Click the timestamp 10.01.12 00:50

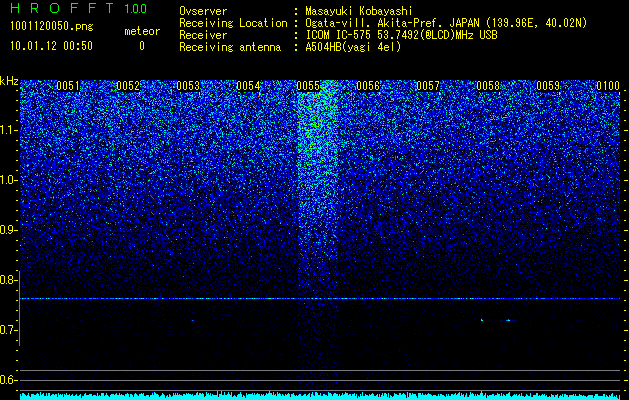(51, 46)
